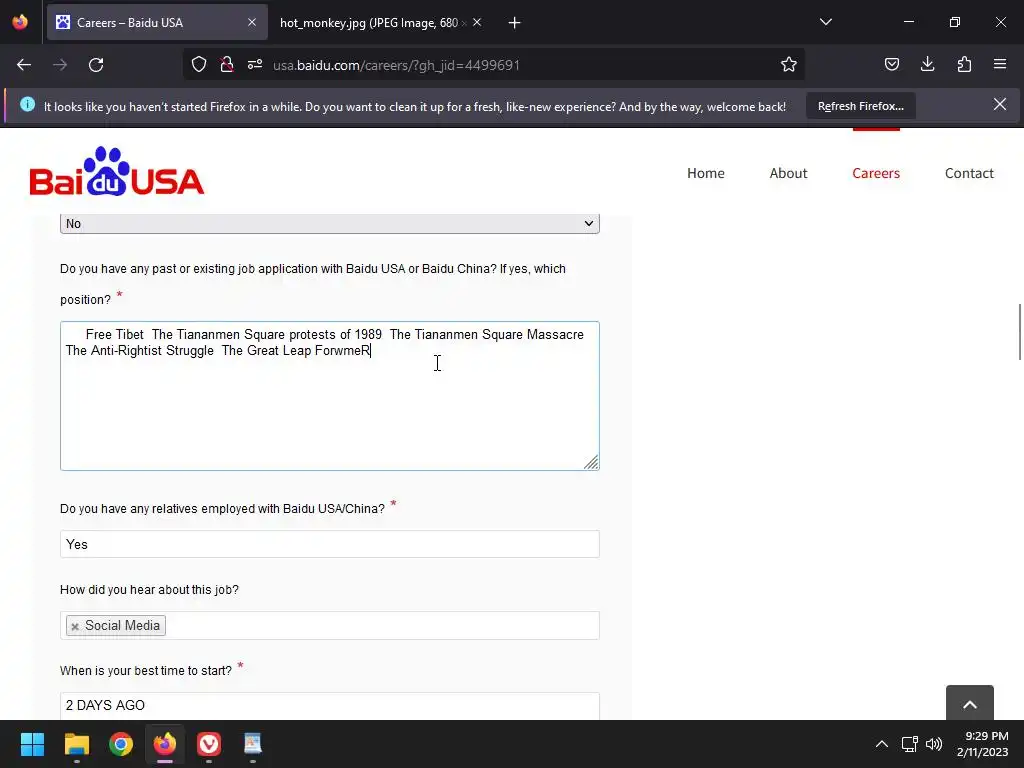This screenshot has height=768, width=1024.
Task: Open the image app taskbar icon
Action: coord(253,744)
